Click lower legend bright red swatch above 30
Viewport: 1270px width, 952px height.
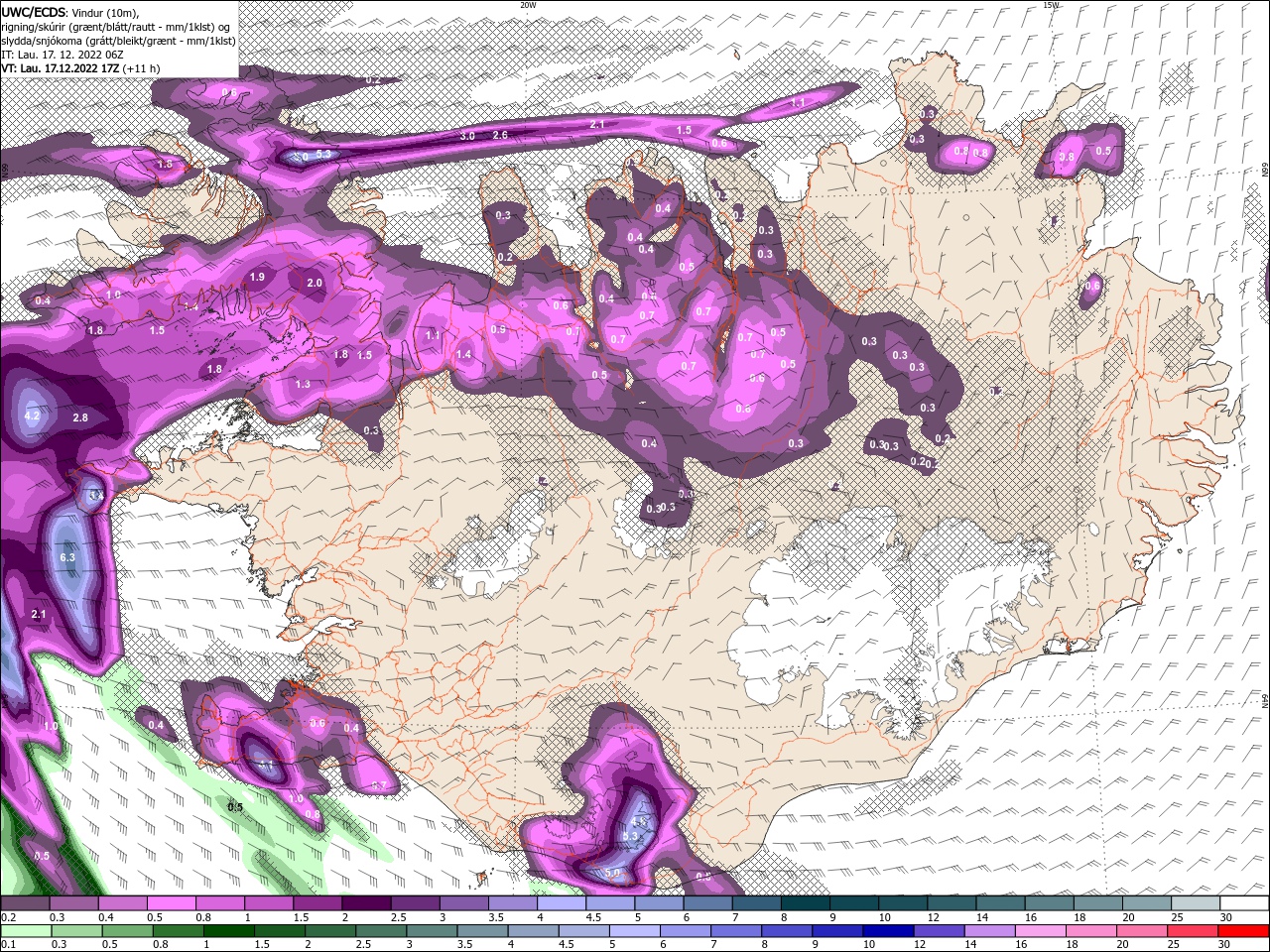[x=1244, y=931]
